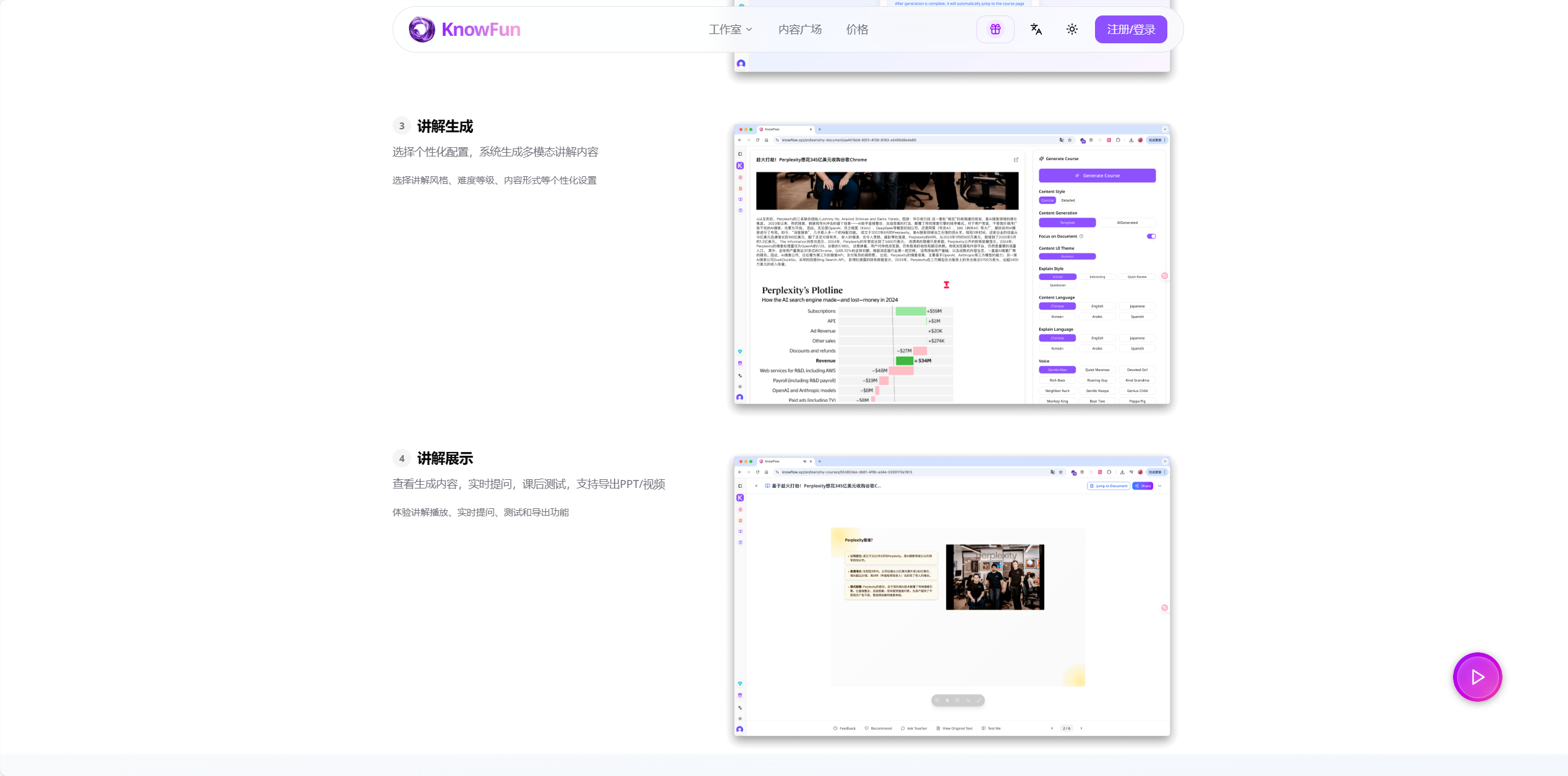Click the 注册/登录 button
The image size is (1568, 776).
coord(1131,29)
